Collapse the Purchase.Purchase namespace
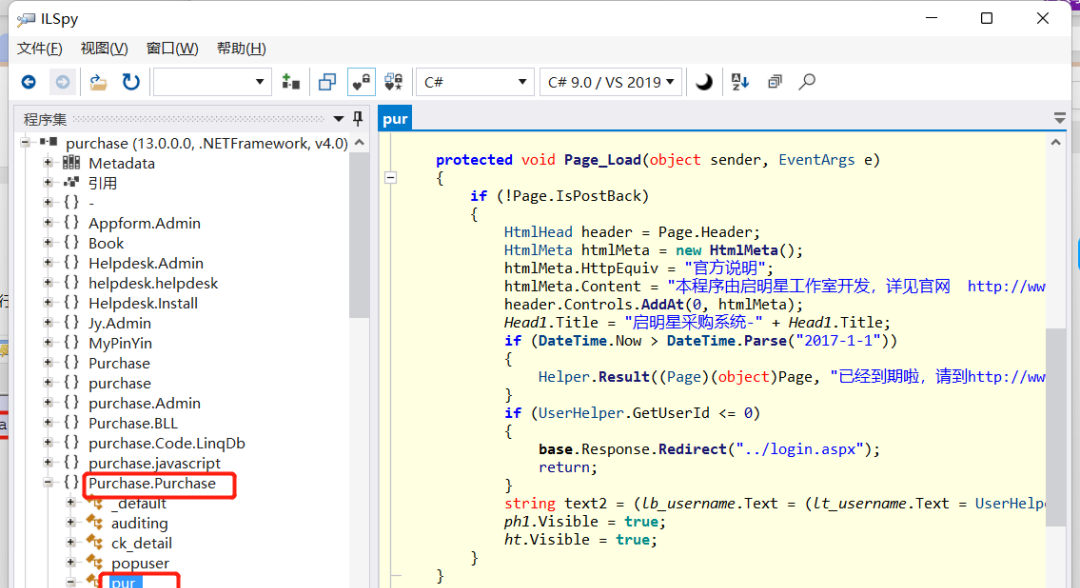The height and width of the screenshot is (588, 1080). click(48, 482)
